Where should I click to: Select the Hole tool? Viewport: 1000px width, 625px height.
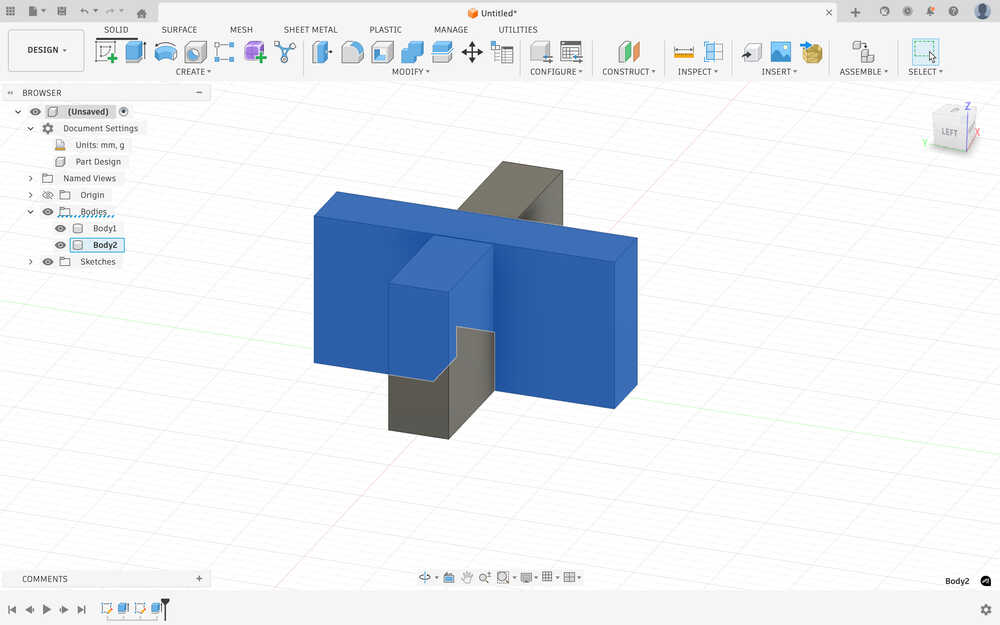(x=195, y=52)
